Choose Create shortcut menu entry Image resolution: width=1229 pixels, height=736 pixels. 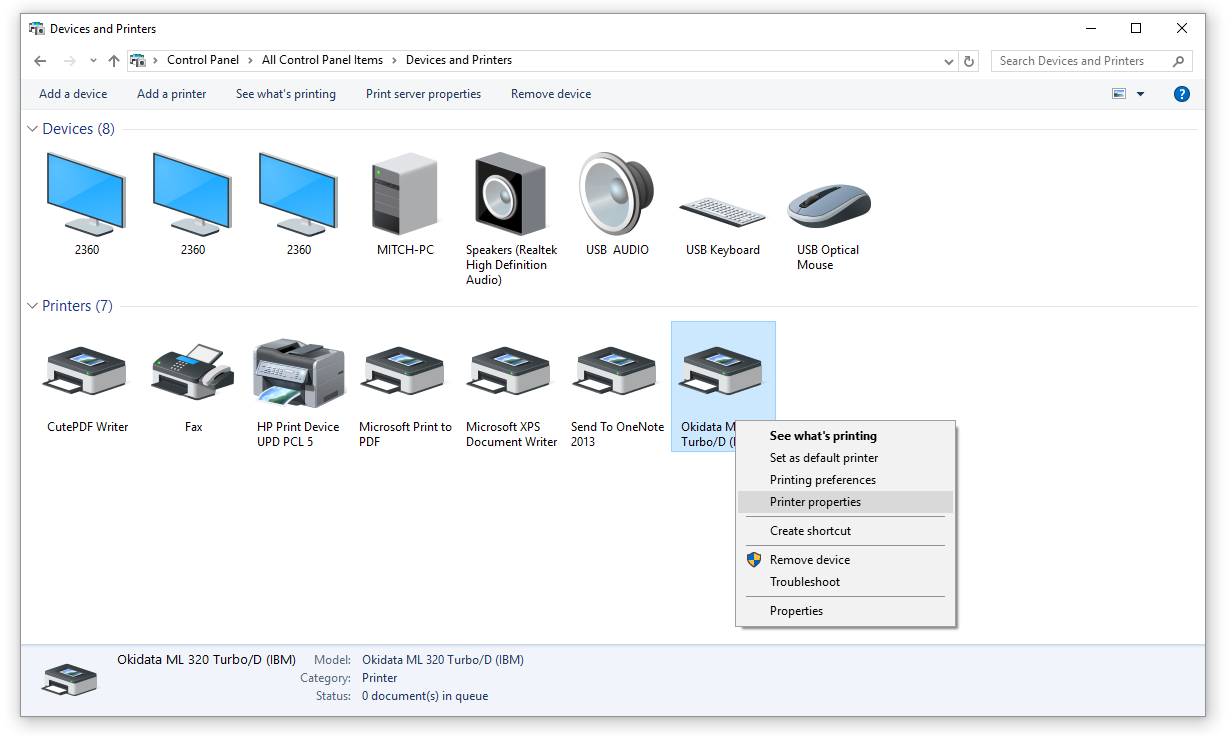pyautogui.click(x=845, y=531)
